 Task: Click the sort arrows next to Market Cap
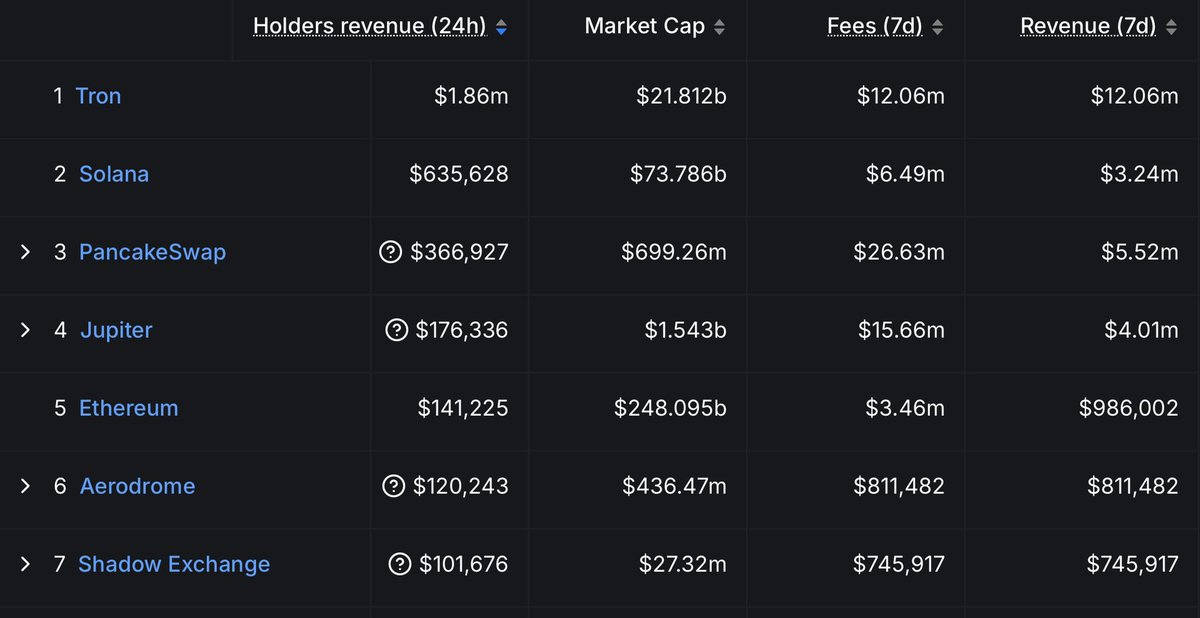pyautogui.click(x=719, y=27)
